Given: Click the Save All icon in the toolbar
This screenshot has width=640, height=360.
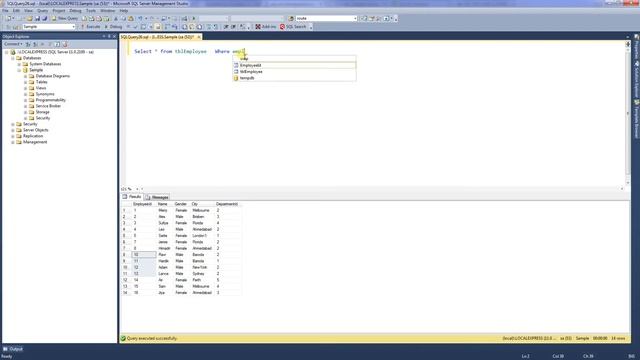Looking at the screenshot, I should pyautogui.click(x=44, y=18).
